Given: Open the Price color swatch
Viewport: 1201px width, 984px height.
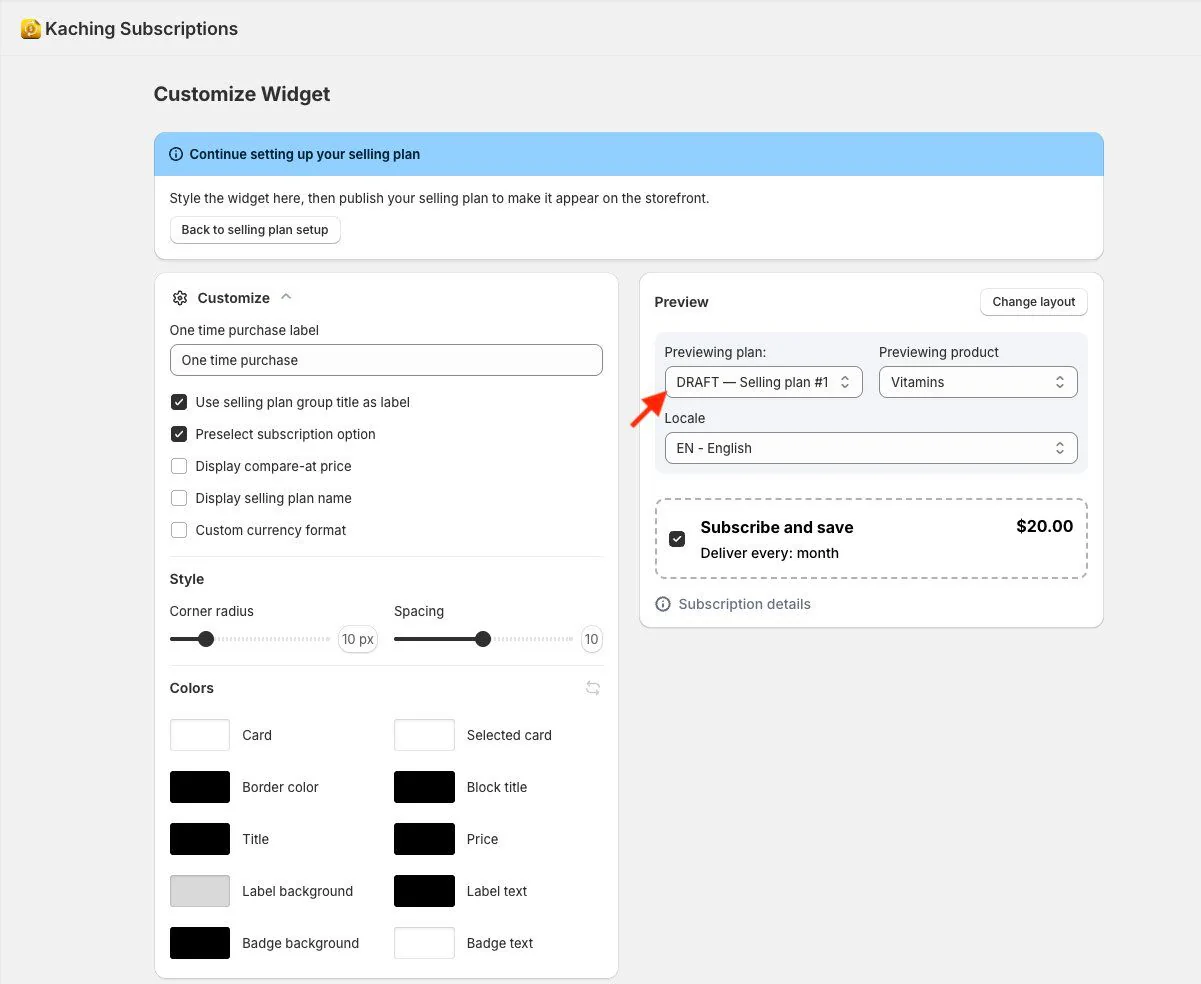Looking at the screenshot, I should pos(424,839).
